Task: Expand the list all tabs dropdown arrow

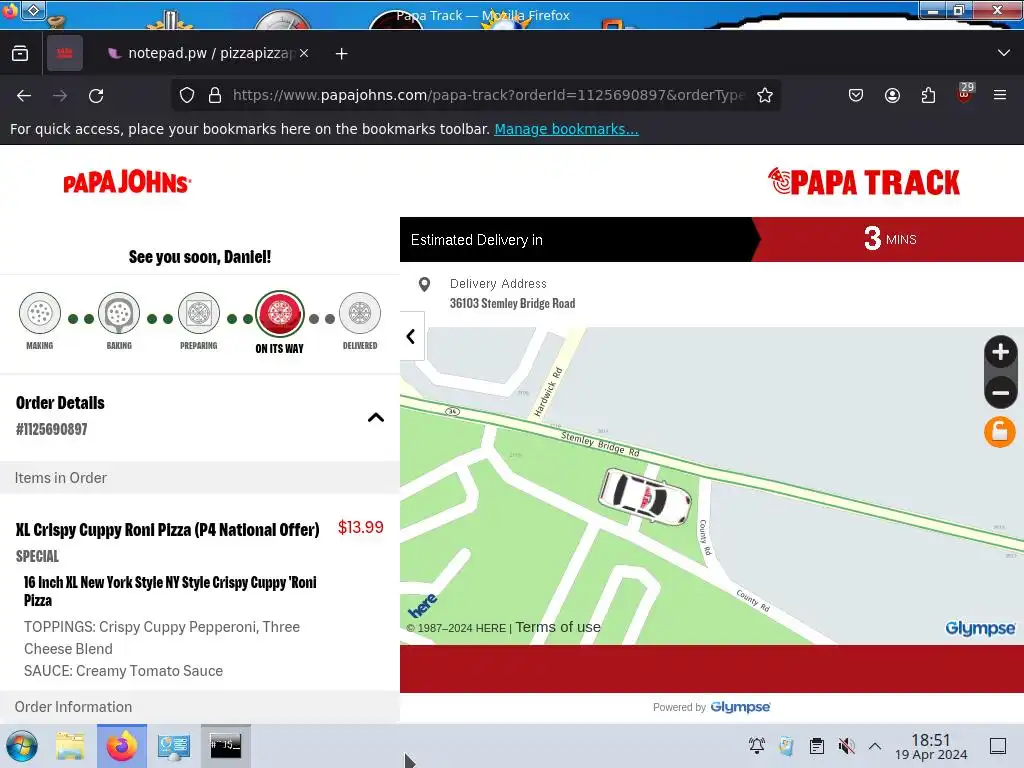Action: pyautogui.click(x=1004, y=53)
